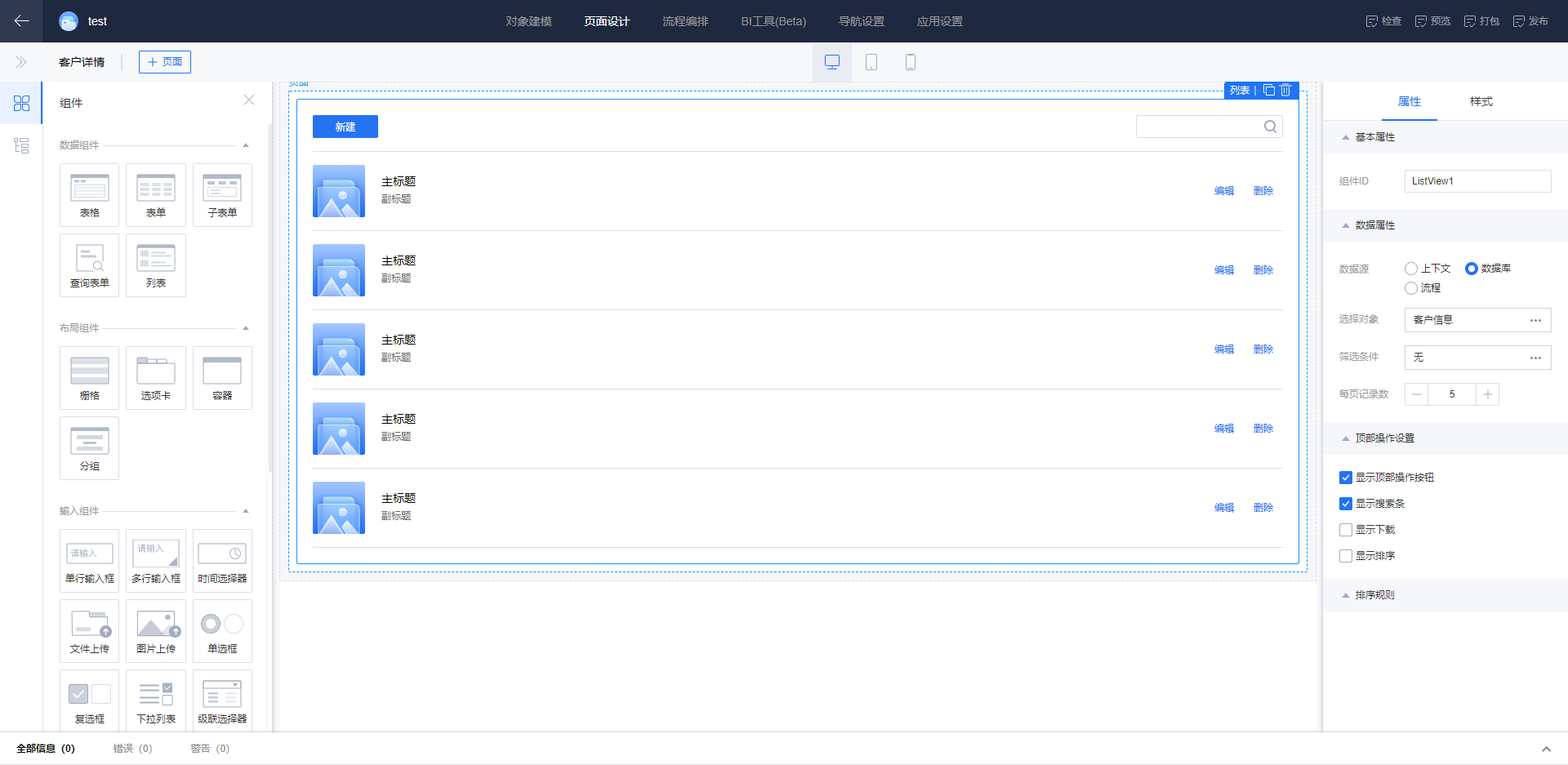The image size is (1568, 765).
Task: Uncheck 显示搜索条 option
Action: pos(1346,504)
